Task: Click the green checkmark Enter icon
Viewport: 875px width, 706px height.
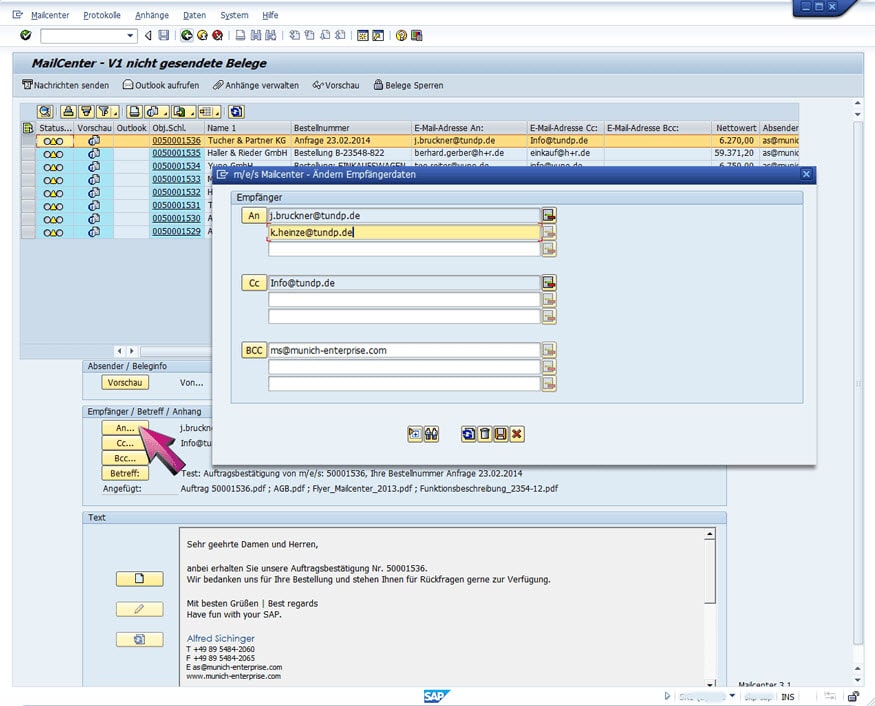Action: [25, 36]
